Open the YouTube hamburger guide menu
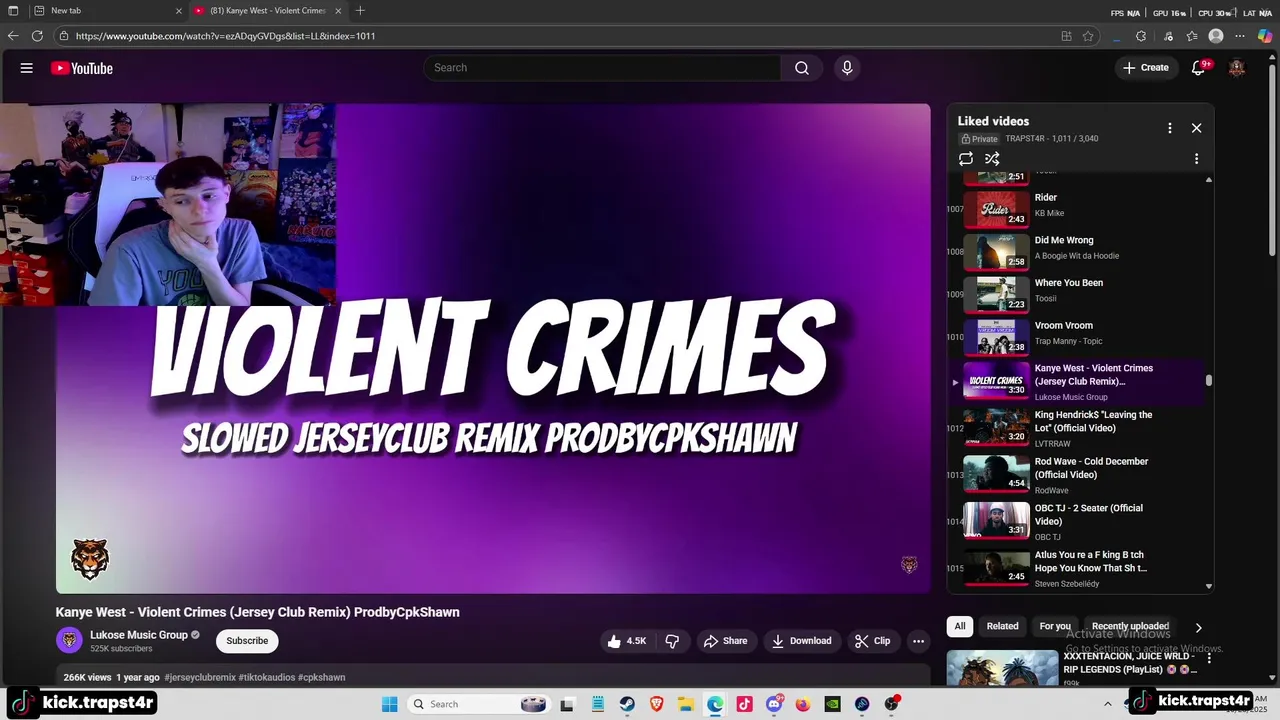This screenshot has height=720, width=1280. pyautogui.click(x=27, y=68)
